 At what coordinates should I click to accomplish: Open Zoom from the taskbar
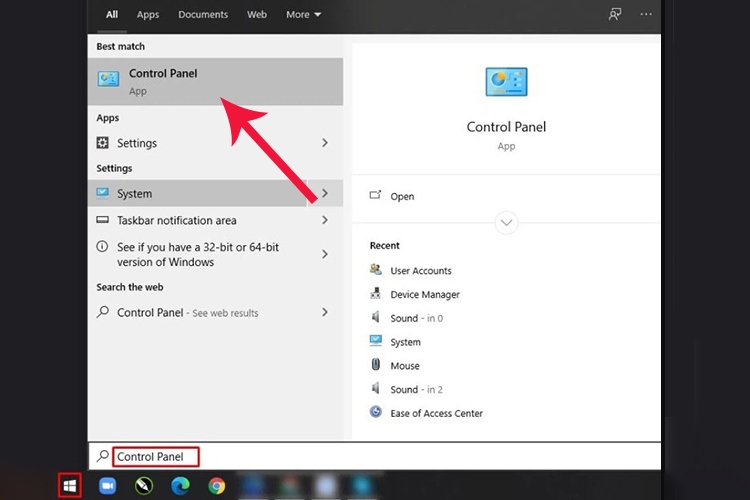click(x=107, y=486)
